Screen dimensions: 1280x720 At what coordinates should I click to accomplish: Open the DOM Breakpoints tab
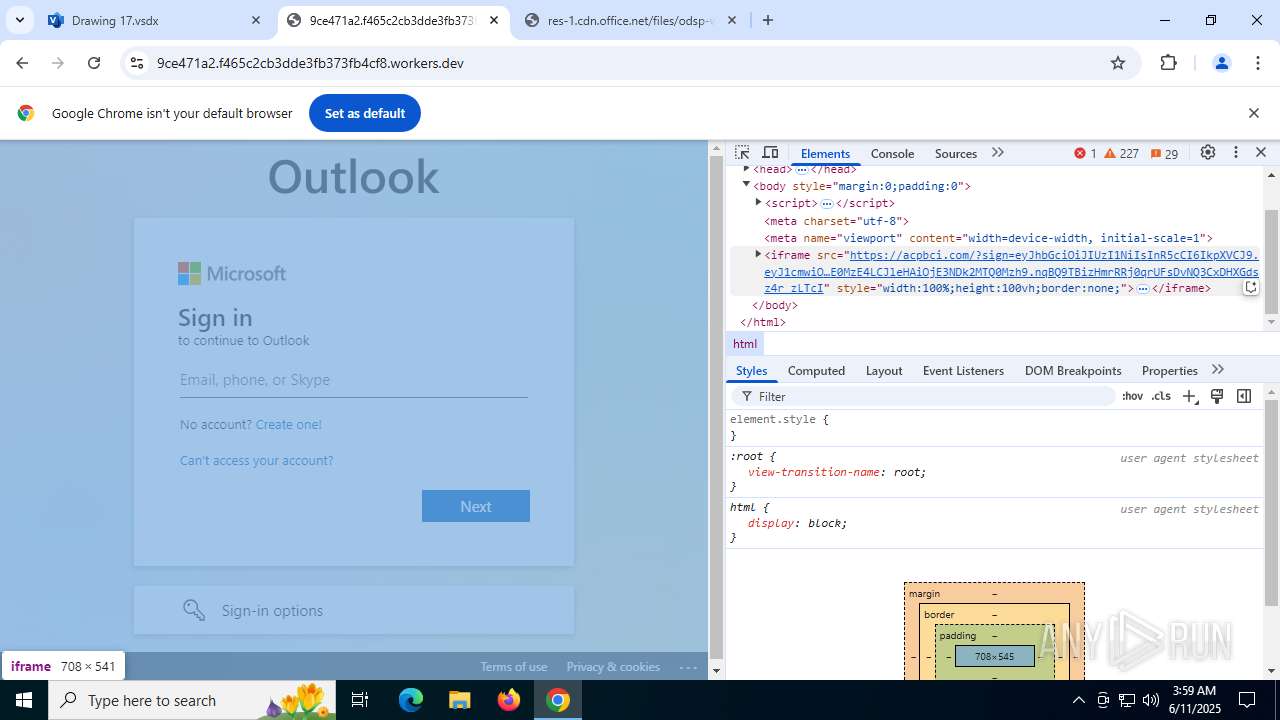coord(1073,370)
